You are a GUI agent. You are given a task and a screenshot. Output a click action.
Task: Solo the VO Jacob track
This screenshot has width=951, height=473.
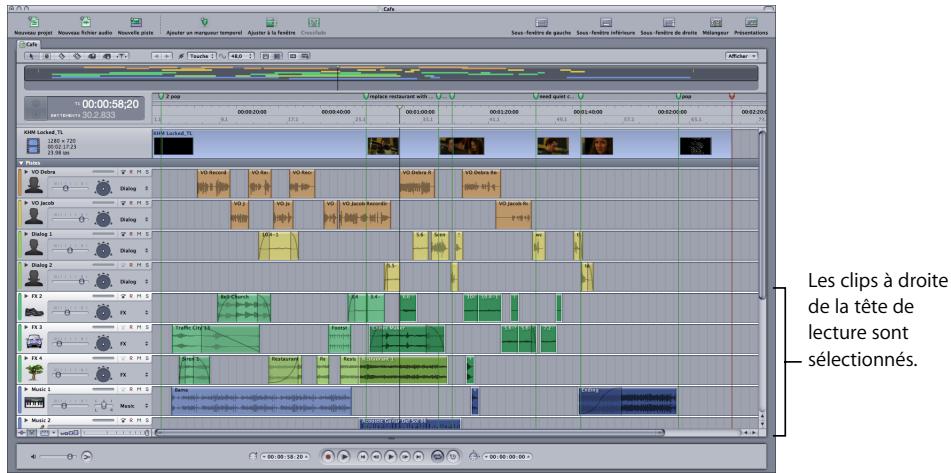tap(146, 203)
